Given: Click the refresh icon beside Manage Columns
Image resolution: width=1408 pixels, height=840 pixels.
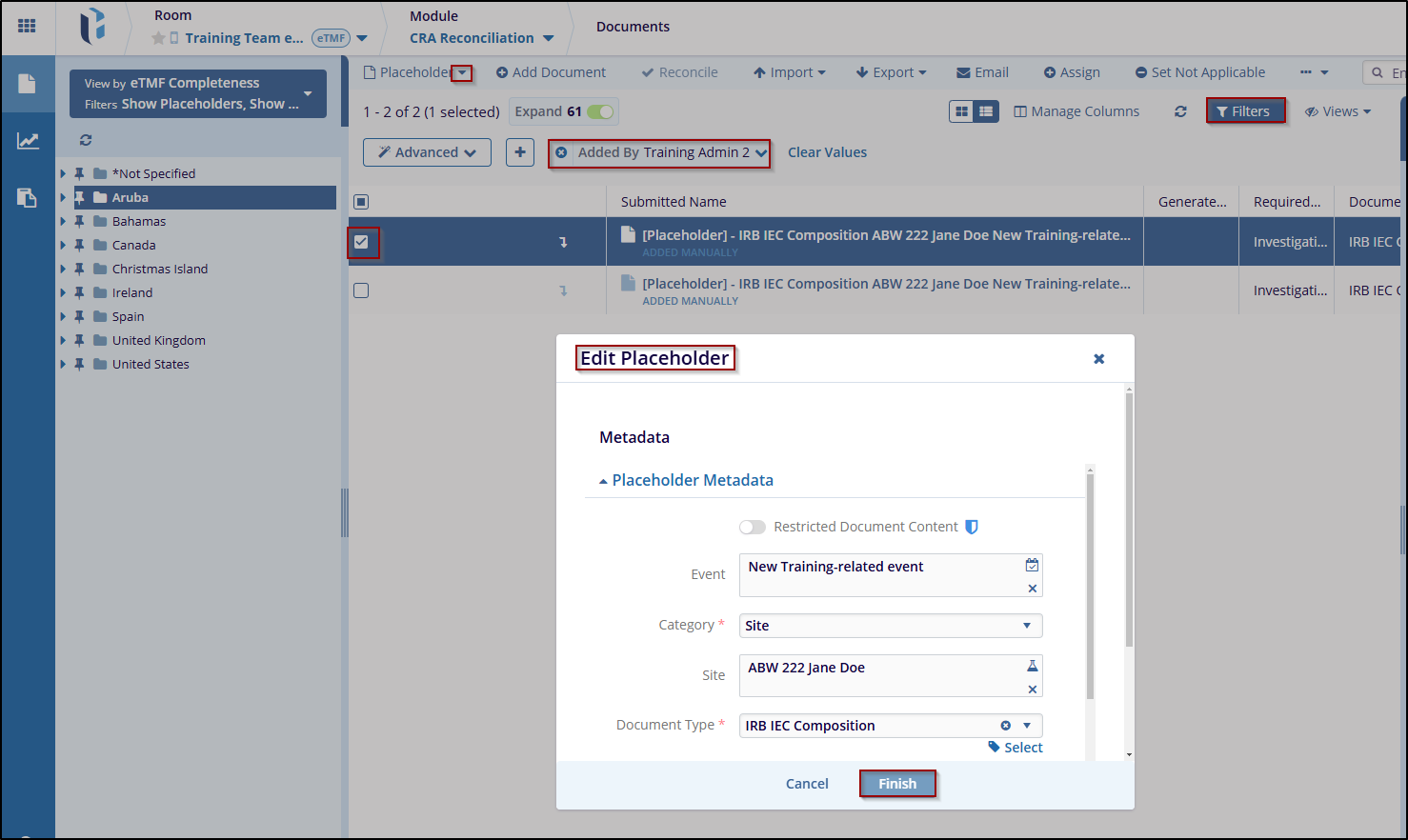Looking at the screenshot, I should 1180,111.
